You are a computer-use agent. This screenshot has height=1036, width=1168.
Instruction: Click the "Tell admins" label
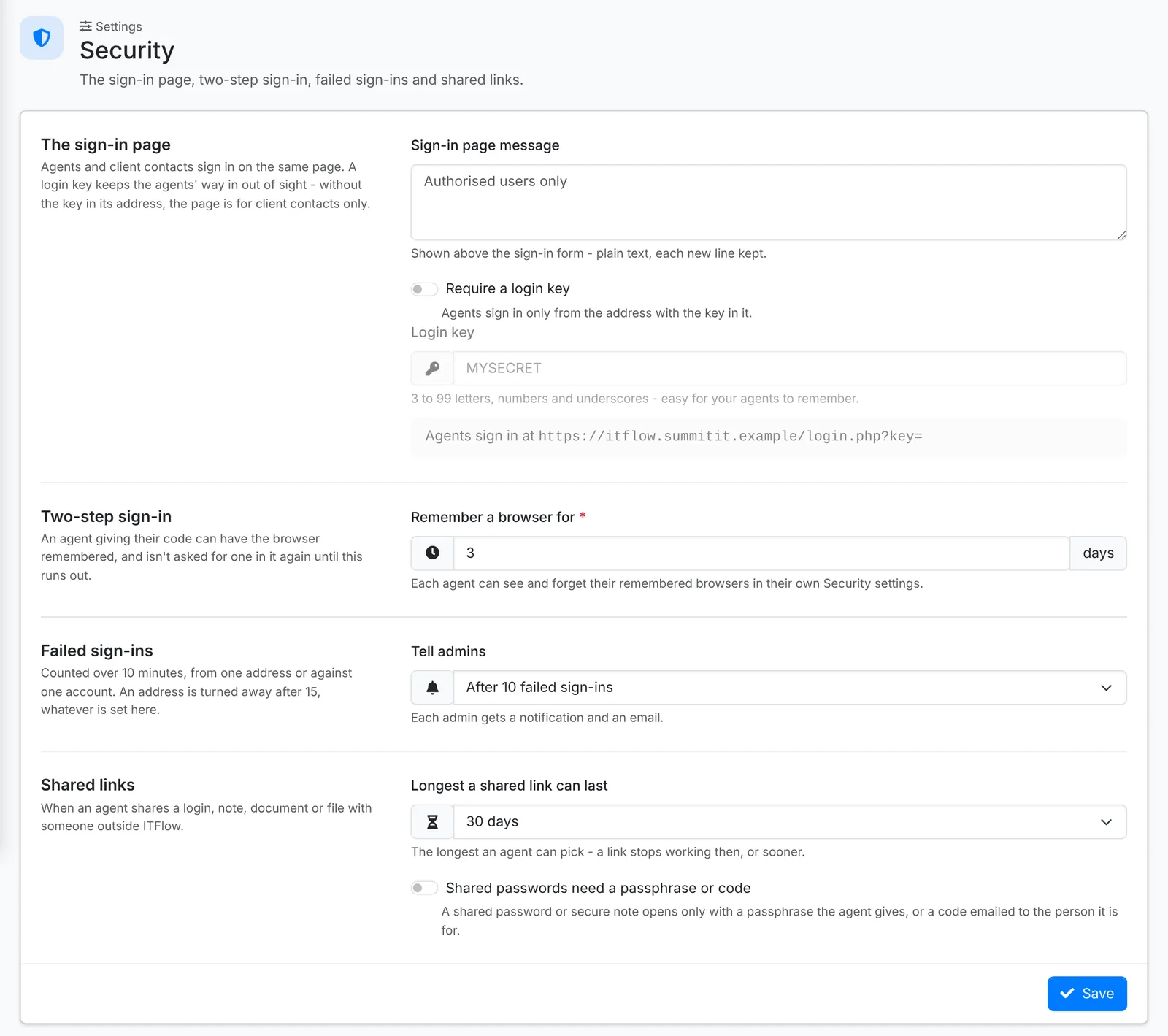pos(448,652)
